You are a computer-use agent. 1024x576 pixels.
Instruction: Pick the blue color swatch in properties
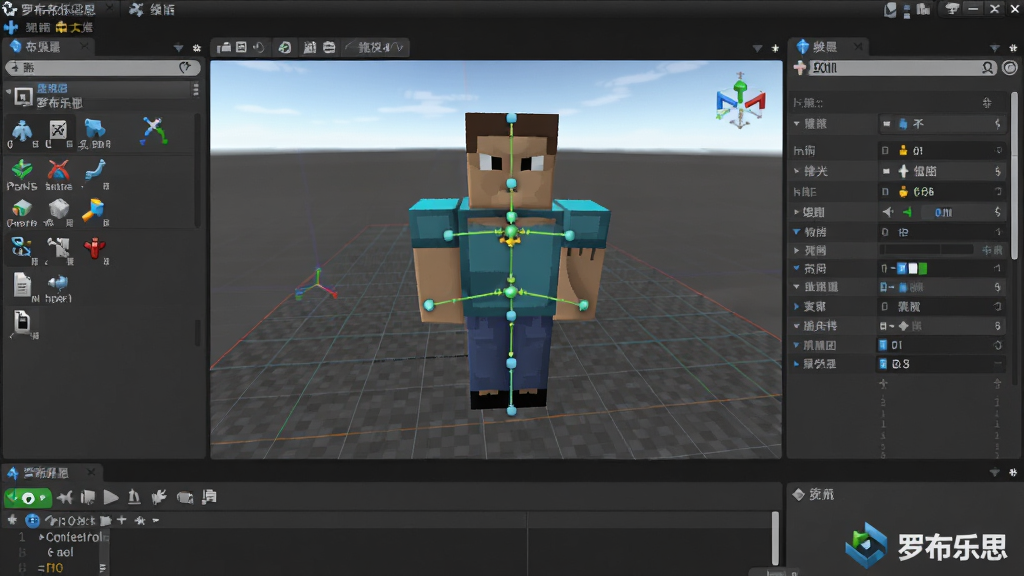pos(902,268)
